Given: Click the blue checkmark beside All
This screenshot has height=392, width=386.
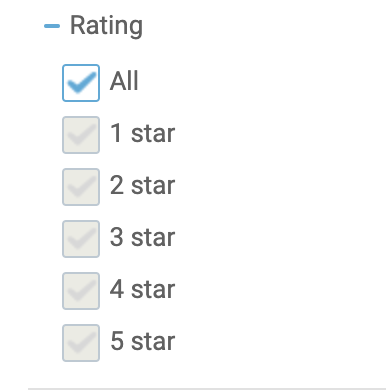Looking at the screenshot, I should [x=81, y=83].
